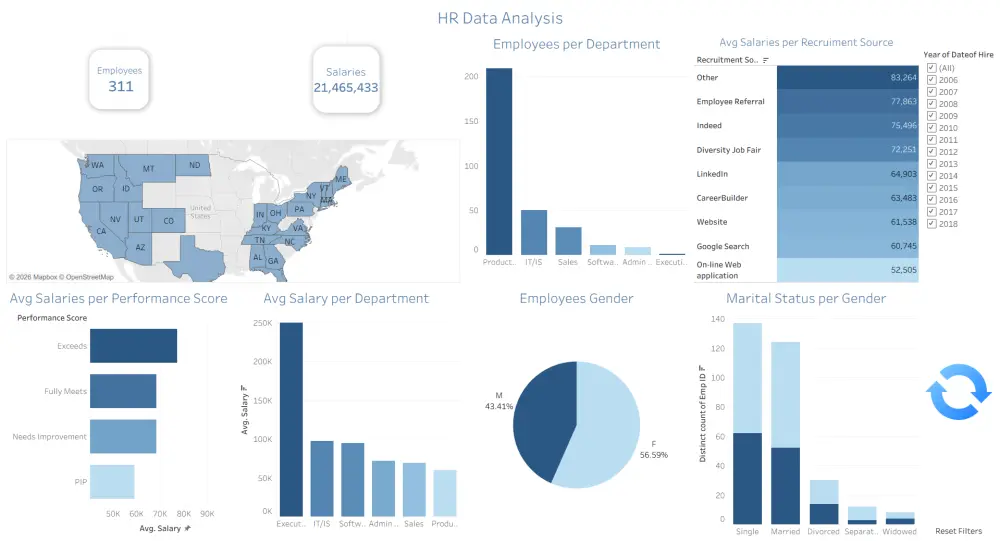1000x541 pixels.
Task: Select the Salaries 21,465,433 KPI card
Action: 346,80
